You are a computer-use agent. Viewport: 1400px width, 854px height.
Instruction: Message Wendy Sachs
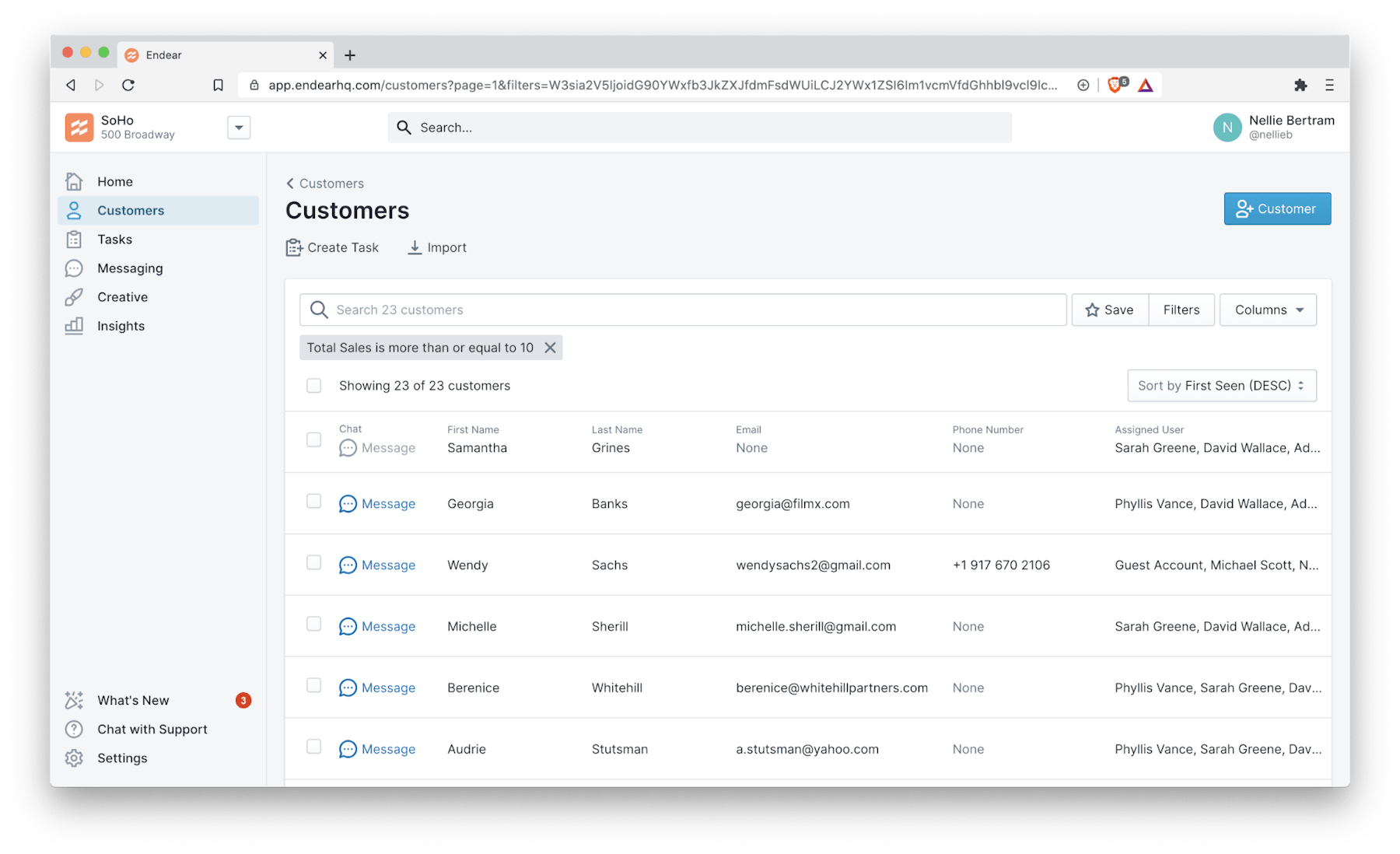click(x=377, y=565)
